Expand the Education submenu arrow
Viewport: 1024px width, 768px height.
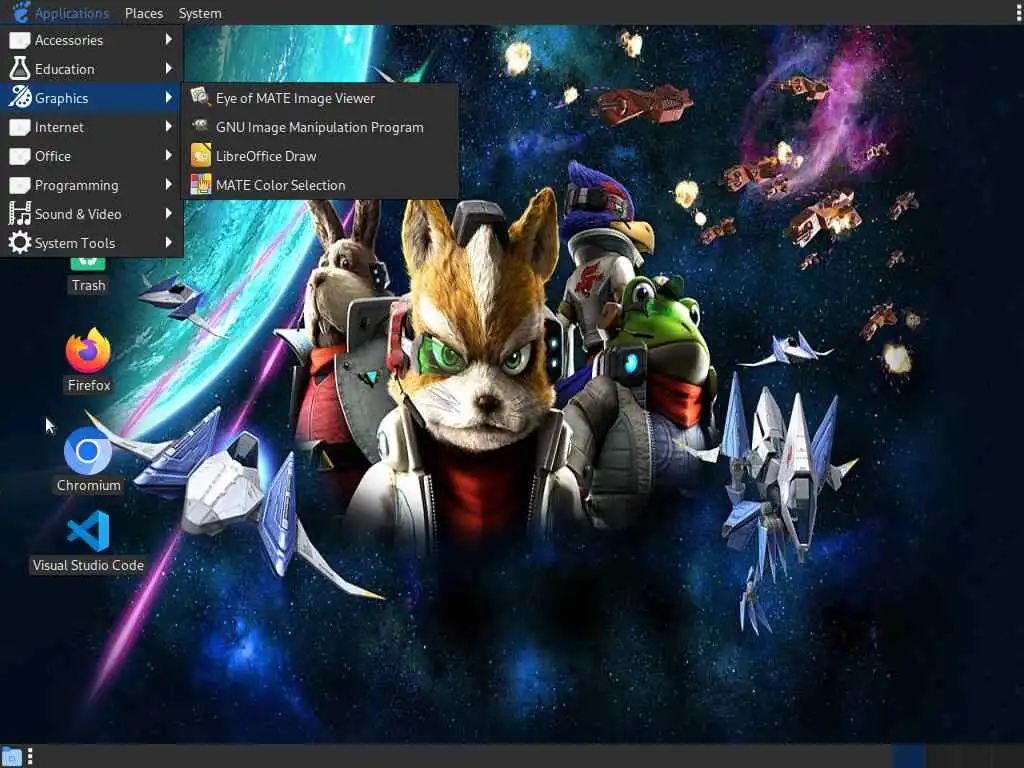pos(168,68)
